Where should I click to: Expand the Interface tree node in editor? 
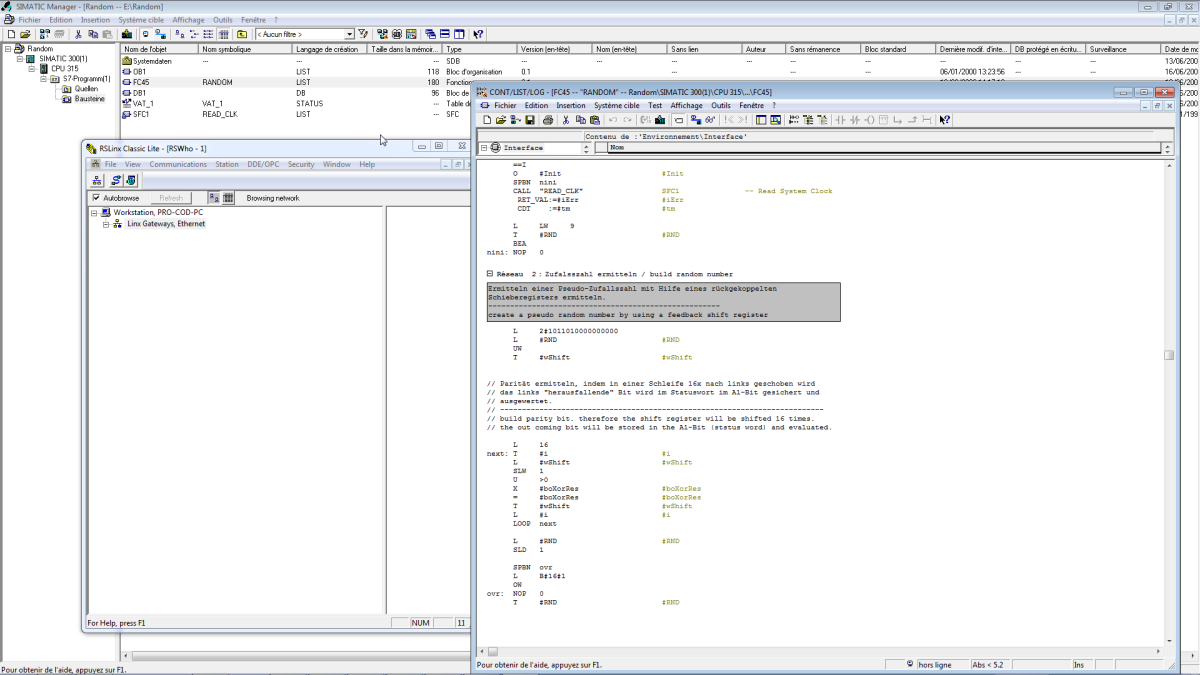coord(484,148)
